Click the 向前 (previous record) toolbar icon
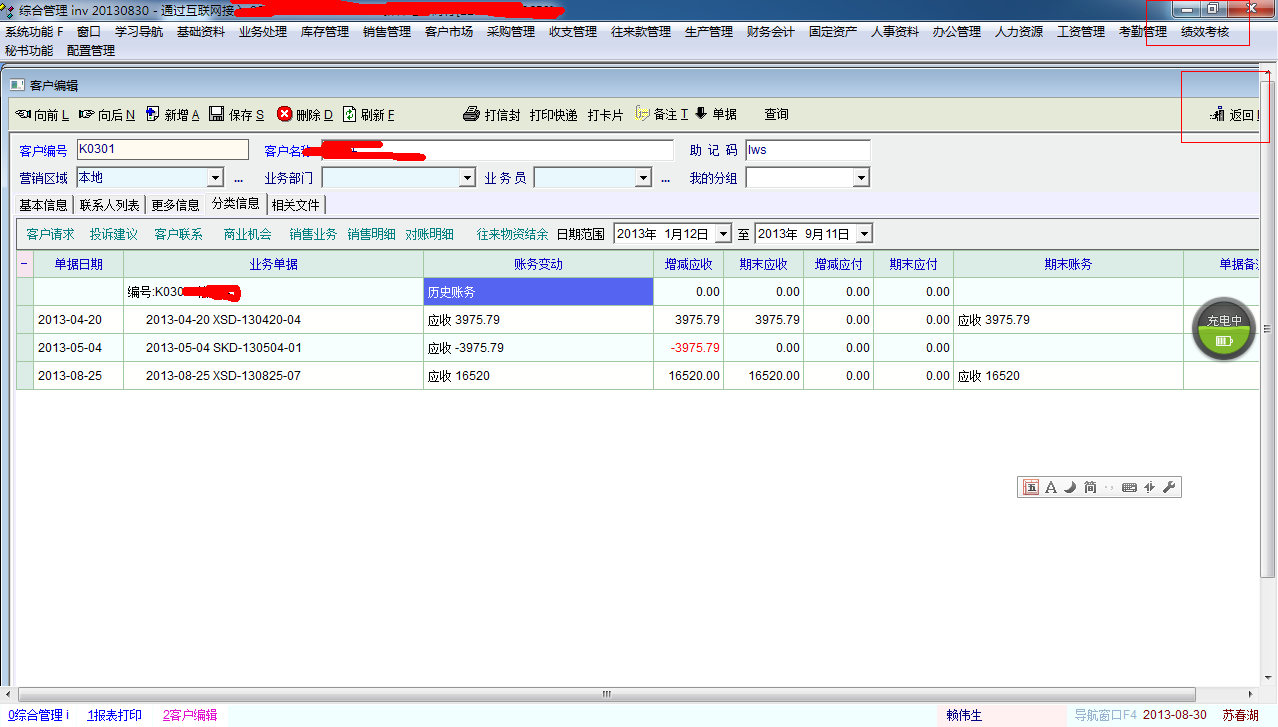This screenshot has width=1278, height=727. pyautogui.click(x=24, y=114)
